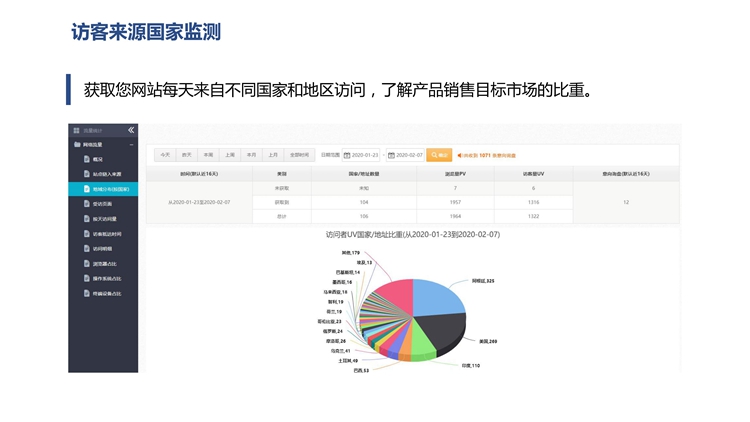Choose the 全部时间 time filter
Image resolution: width=750 pixels, height=422 pixels.
299,155
